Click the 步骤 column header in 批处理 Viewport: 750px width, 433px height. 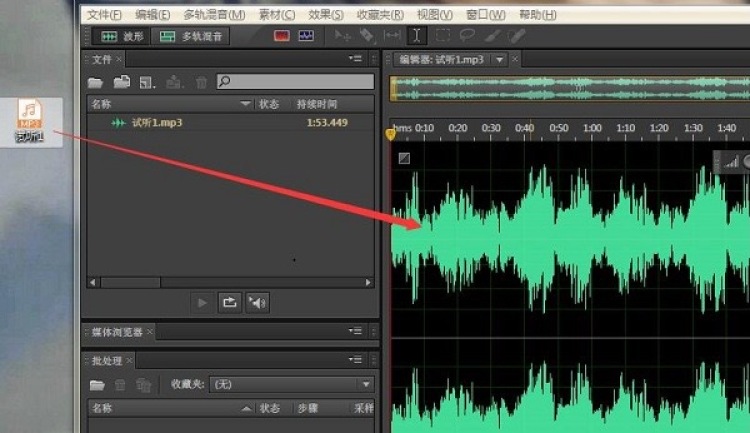click(x=308, y=408)
